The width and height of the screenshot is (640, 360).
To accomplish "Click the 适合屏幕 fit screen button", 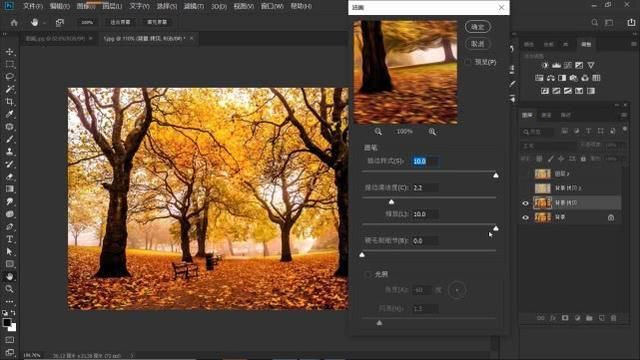I will pos(120,22).
